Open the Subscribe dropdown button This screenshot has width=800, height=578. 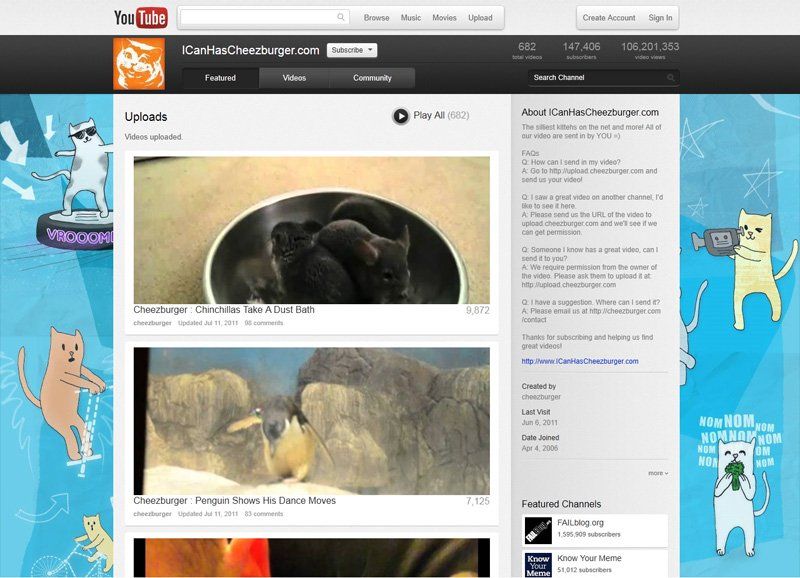[x=352, y=50]
